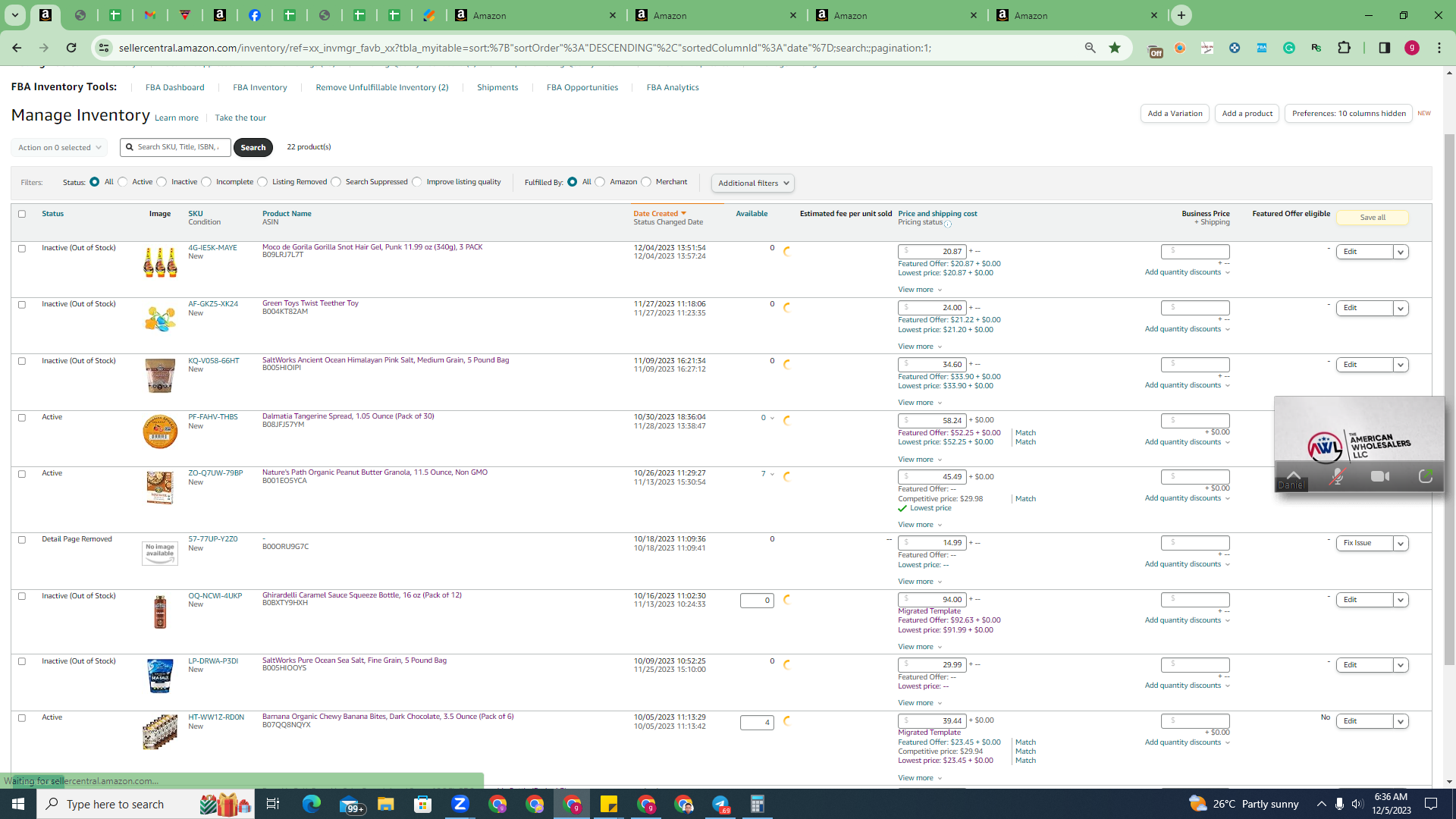Toggle the select-all products checkbox
Image resolution: width=1456 pixels, height=819 pixels.
pos(22,214)
